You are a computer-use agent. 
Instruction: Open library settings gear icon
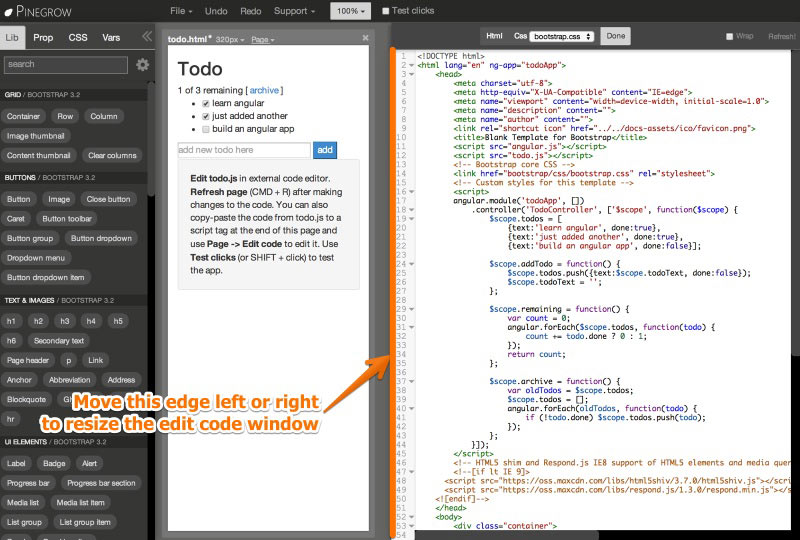tap(142, 64)
